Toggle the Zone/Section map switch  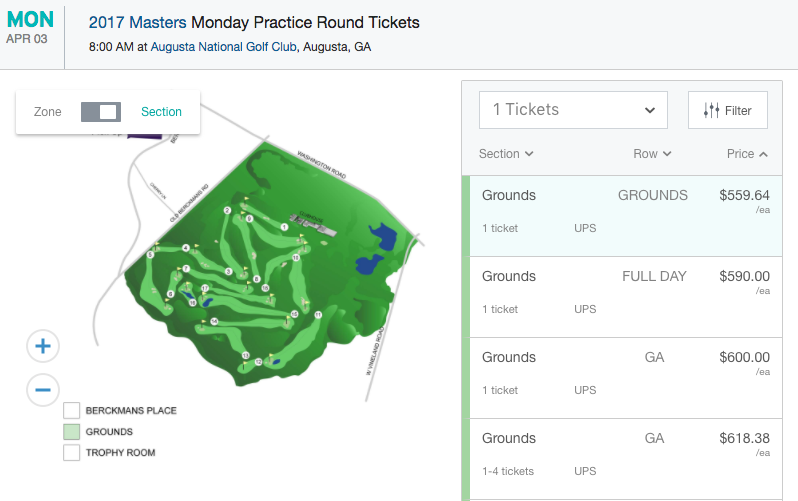click(x=101, y=112)
